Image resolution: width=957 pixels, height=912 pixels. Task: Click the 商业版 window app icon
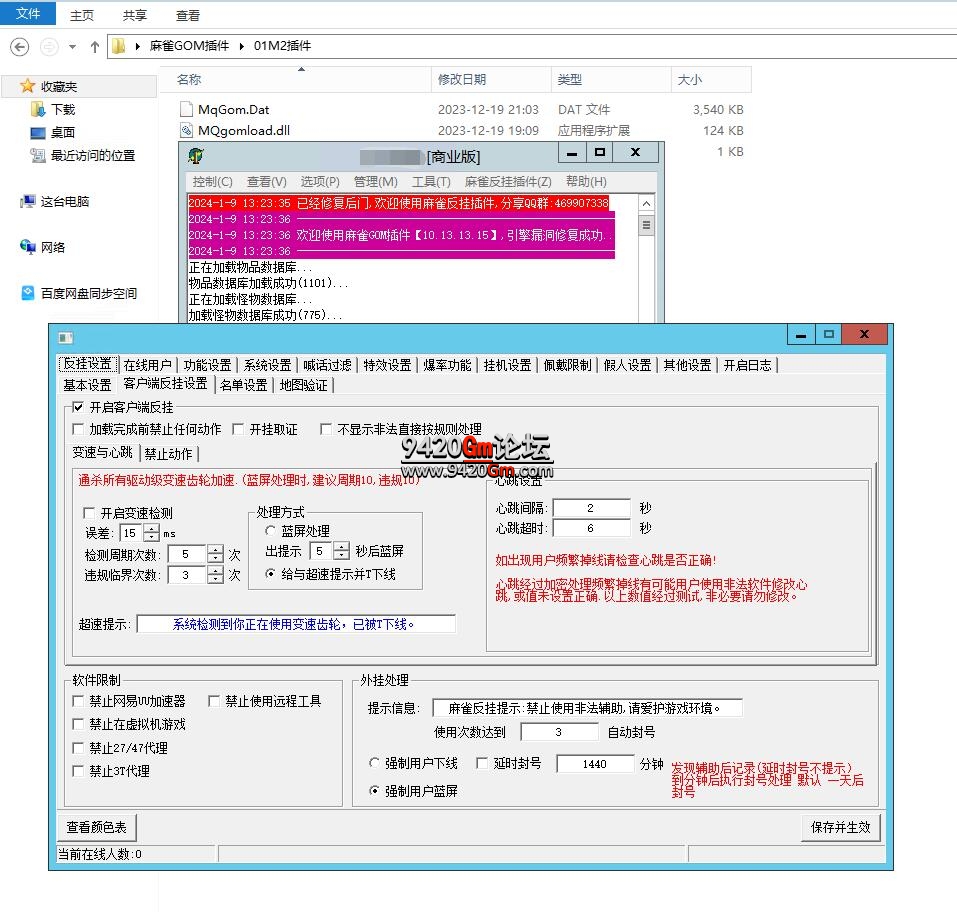[x=196, y=156]
